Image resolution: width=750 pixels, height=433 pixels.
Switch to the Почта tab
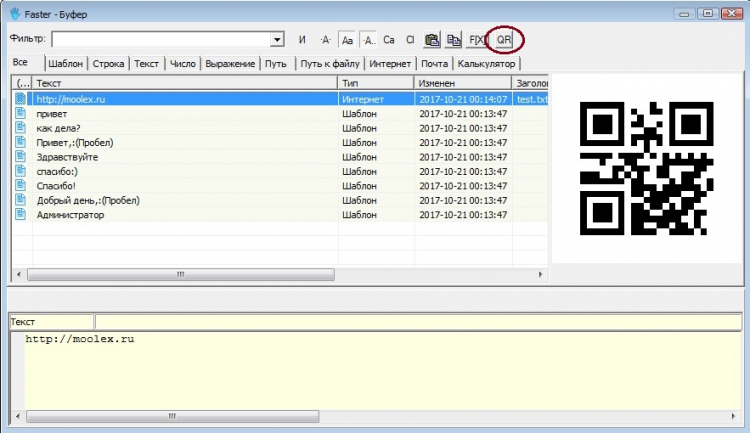pyautogui.click(x=434, y=64)
